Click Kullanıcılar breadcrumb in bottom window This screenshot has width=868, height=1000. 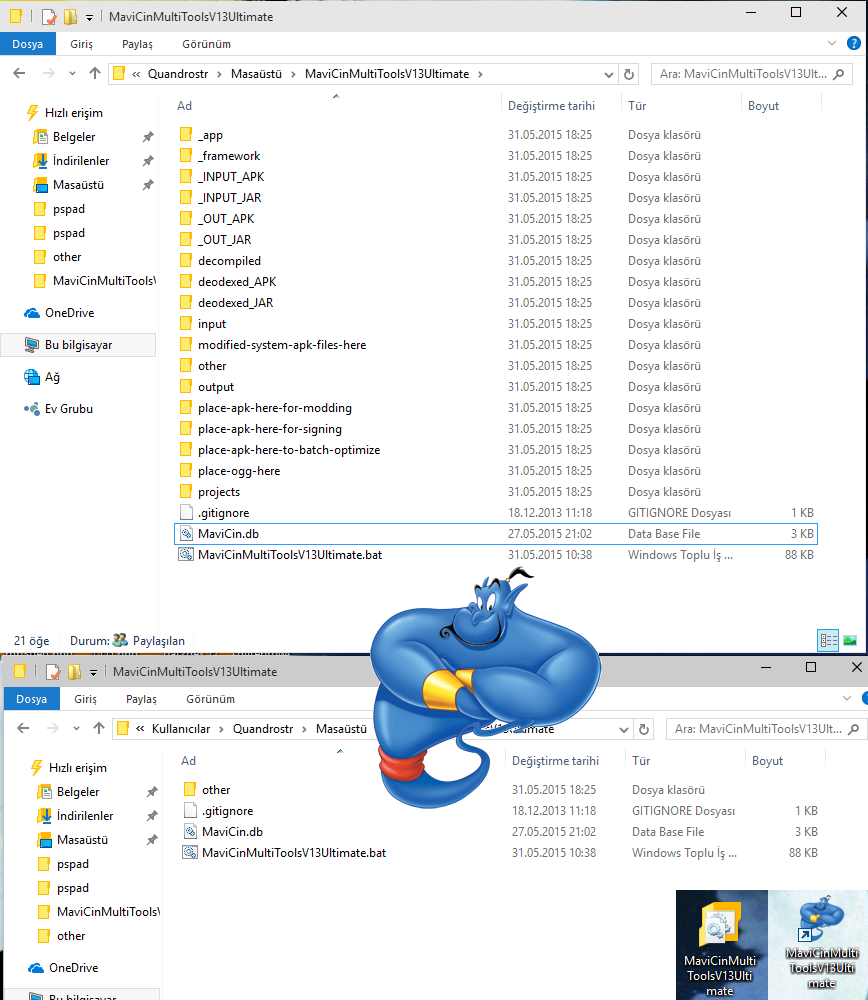[180, 729]
